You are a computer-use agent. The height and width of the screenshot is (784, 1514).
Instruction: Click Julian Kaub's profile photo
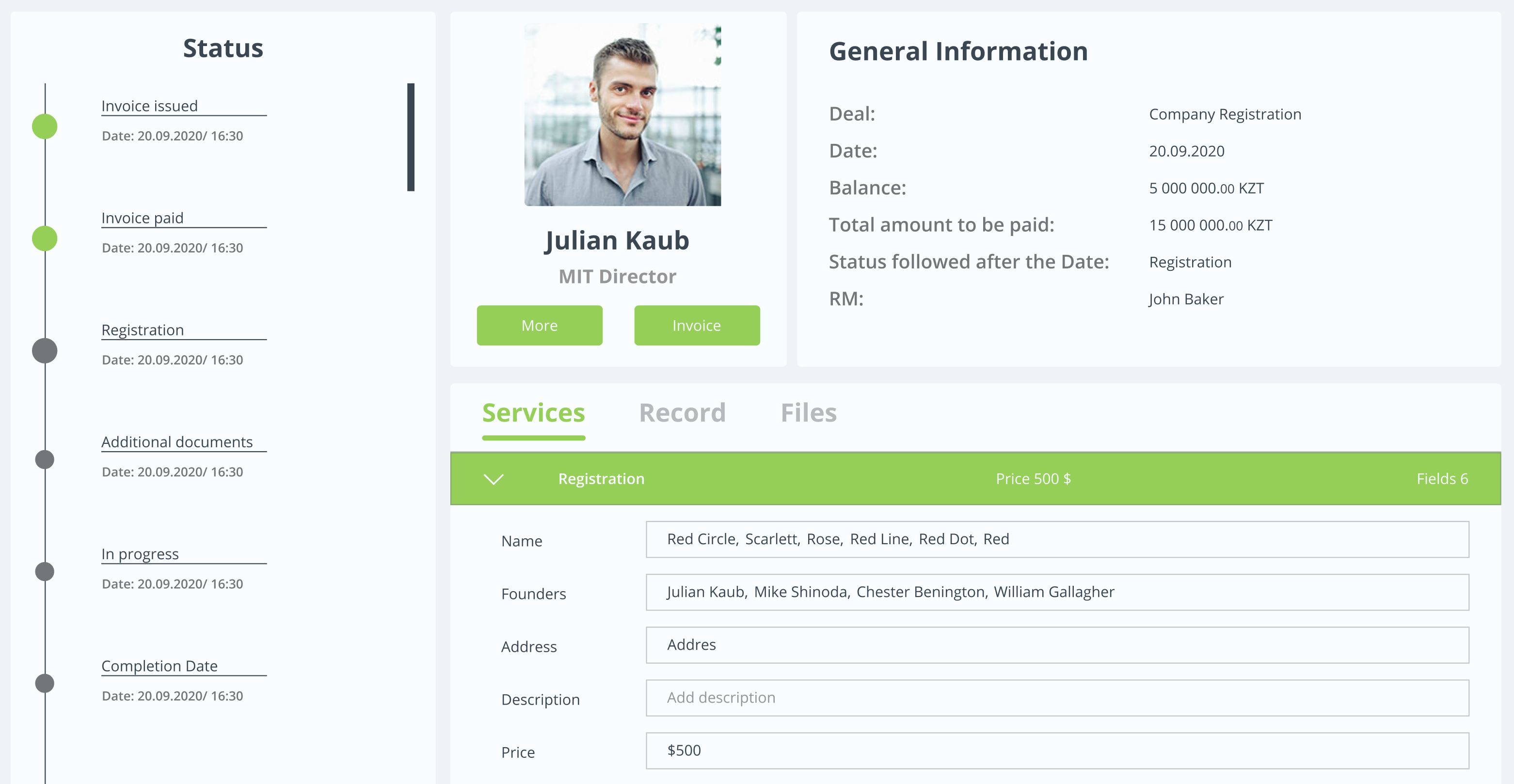pyautogui.click(x=622, y=115)
